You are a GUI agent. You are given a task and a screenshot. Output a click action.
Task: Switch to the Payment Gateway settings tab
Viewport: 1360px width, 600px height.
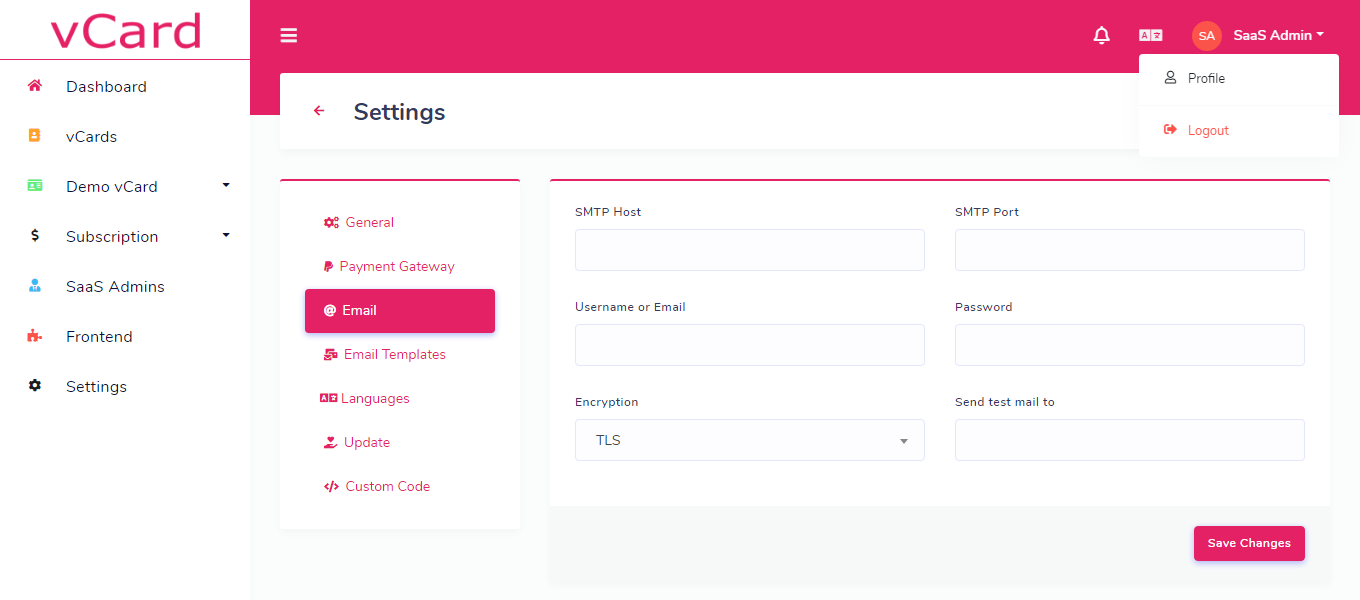click(x=396, y=266)
